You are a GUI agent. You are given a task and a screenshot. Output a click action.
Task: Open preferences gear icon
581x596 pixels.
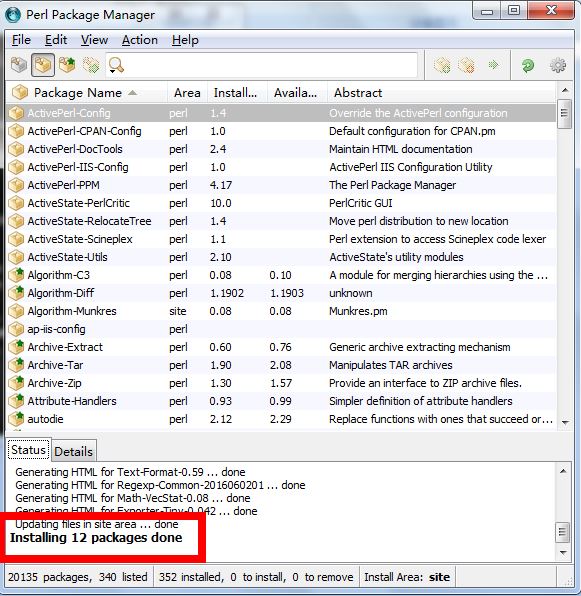pyautogui.click(x=558, y=65)
